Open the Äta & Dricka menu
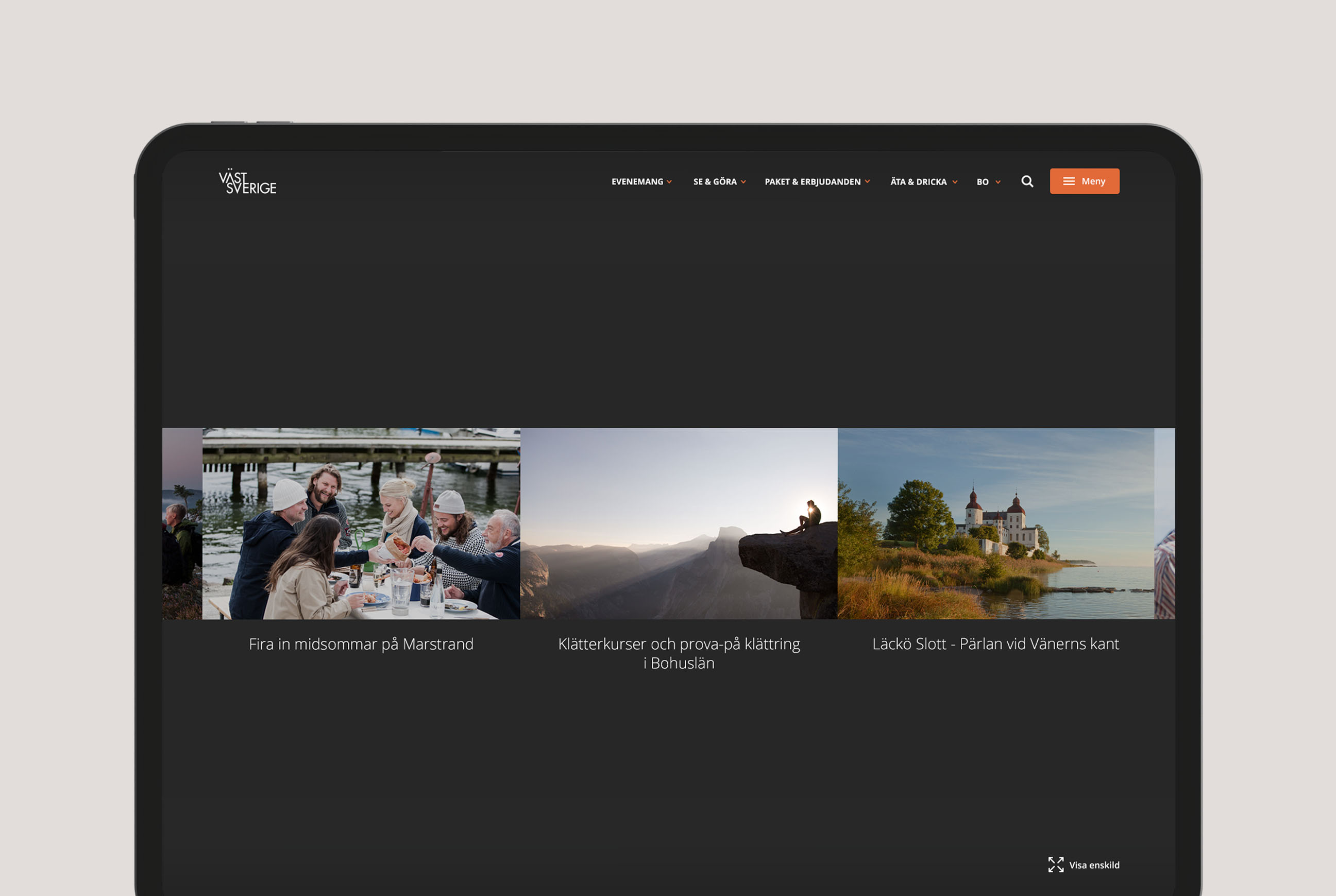This screenshot has height=896, width=1336. coord(918,182)
